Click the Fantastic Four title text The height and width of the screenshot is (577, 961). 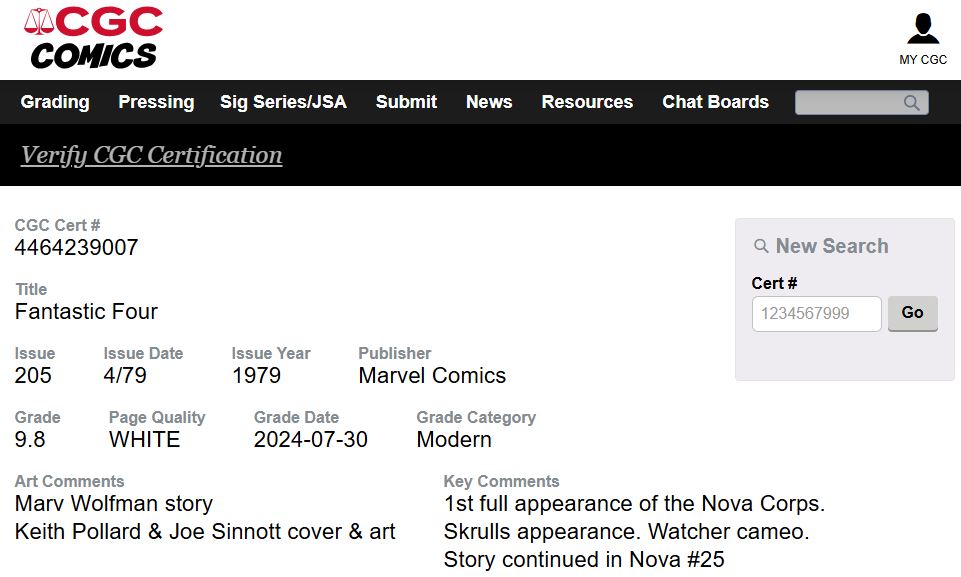click(x=86, y=311)
